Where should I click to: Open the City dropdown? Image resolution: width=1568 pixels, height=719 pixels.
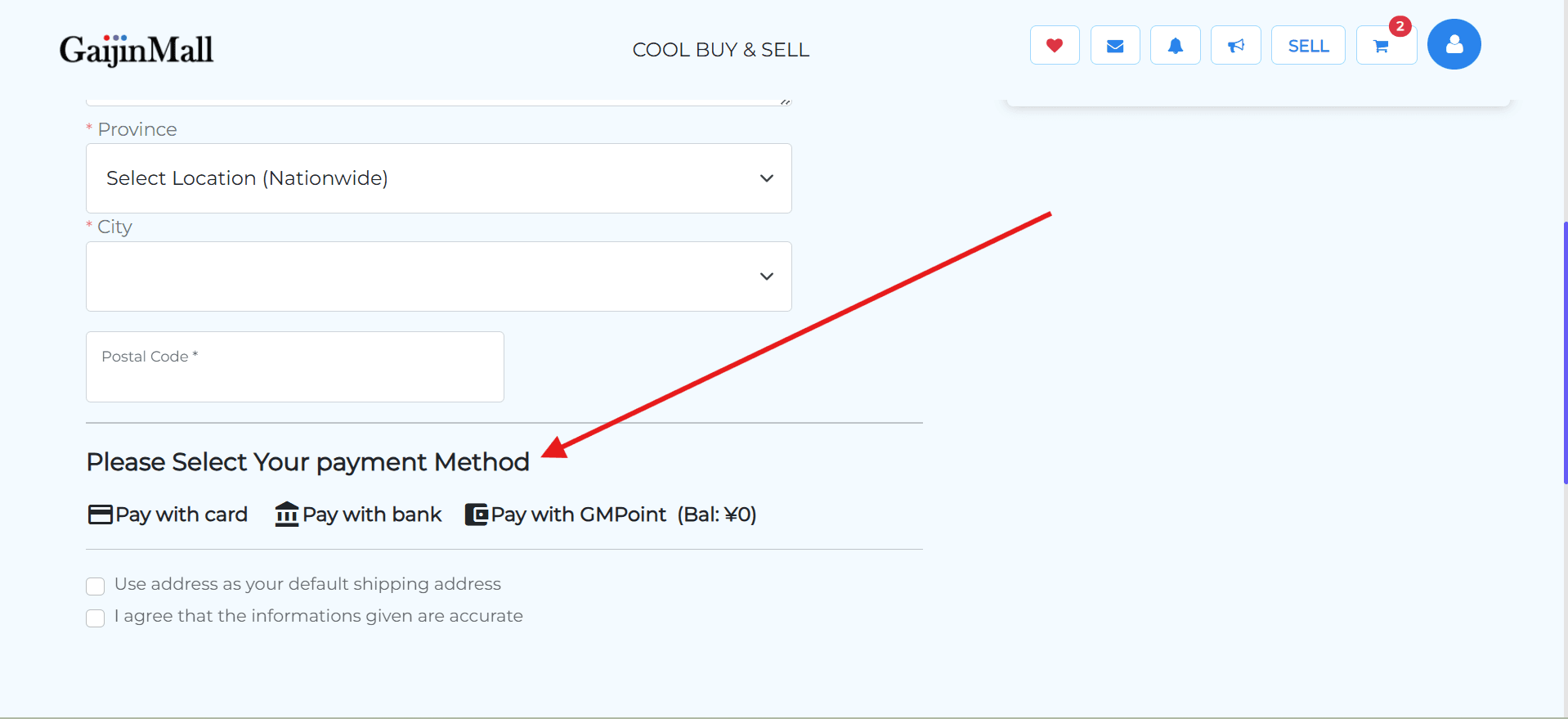(x=438, y=276)
